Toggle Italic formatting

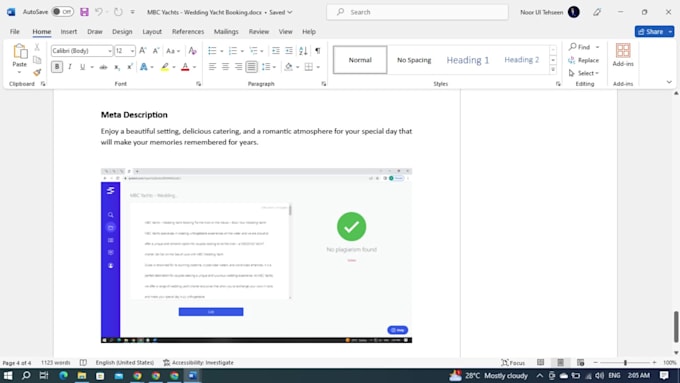(69, 67)
